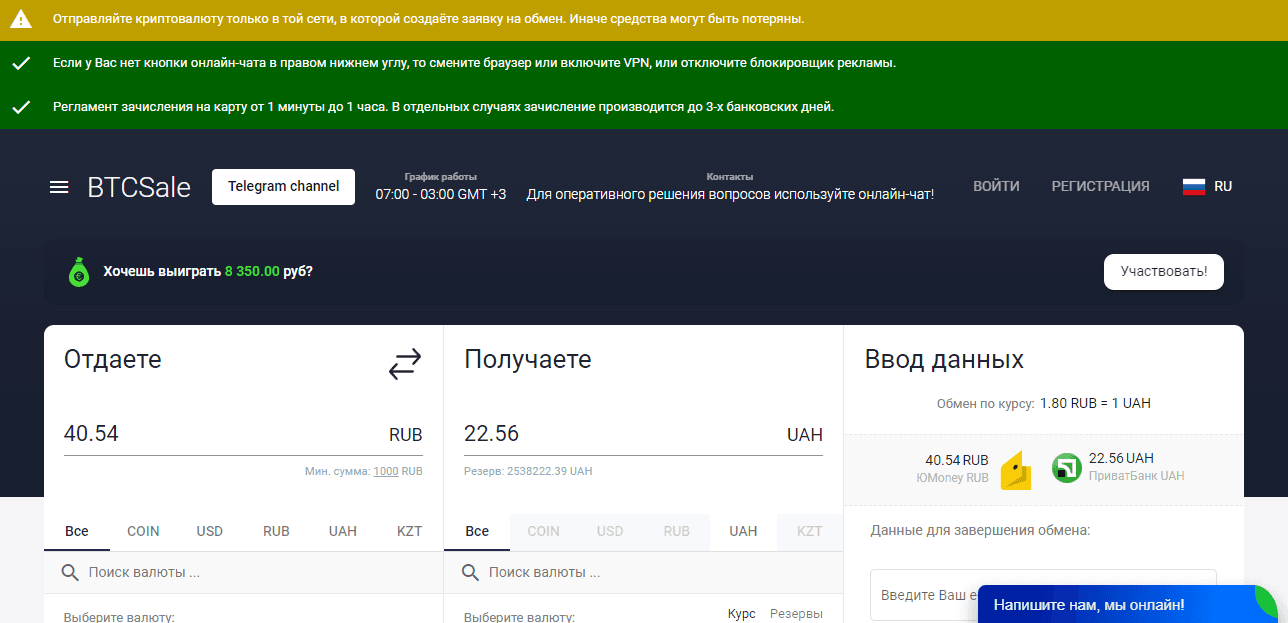Click the Участвовать! button
The height and width of the screenshot is (623, 1288).
(1163, 271)
